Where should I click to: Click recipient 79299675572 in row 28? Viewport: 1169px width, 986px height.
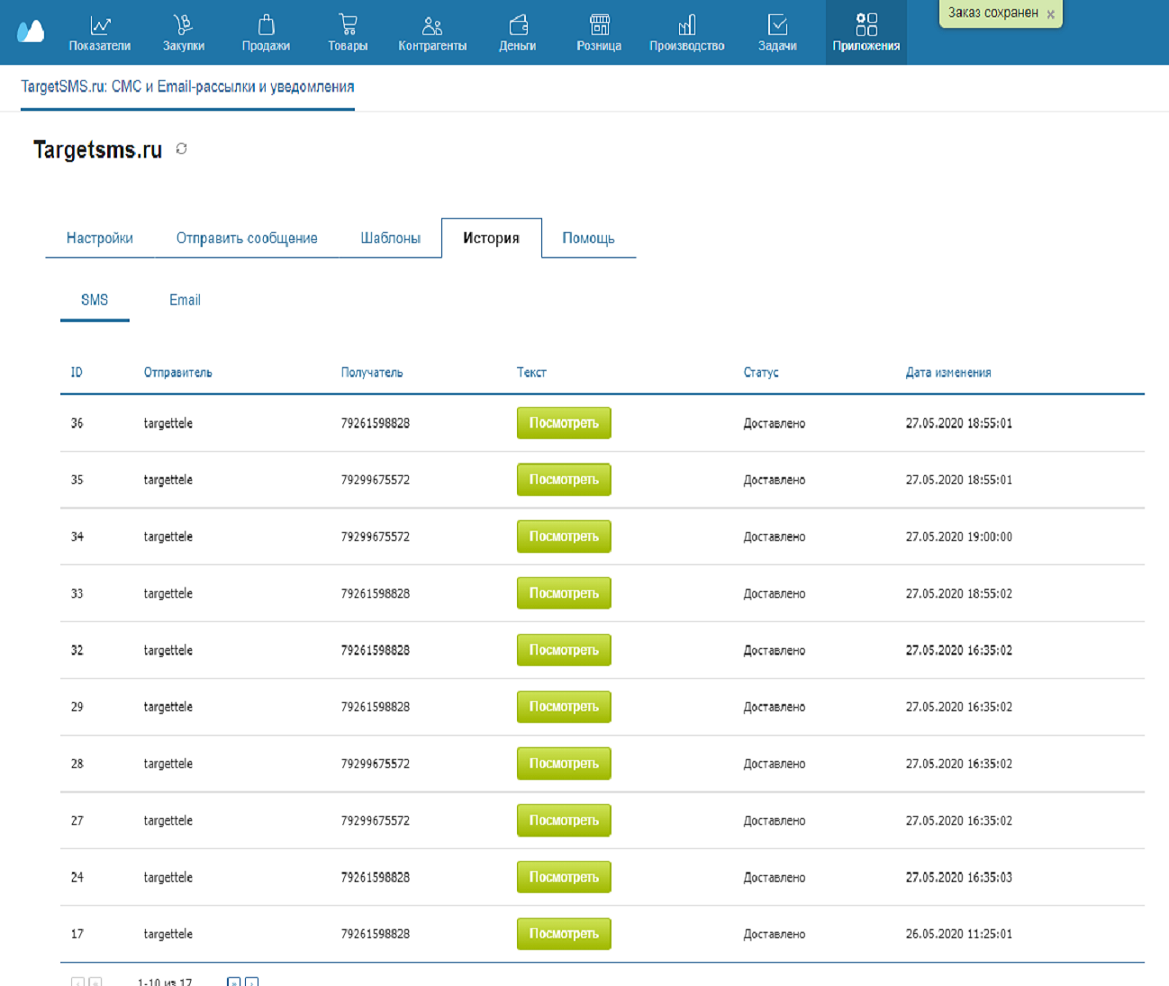tap(375, 764)
